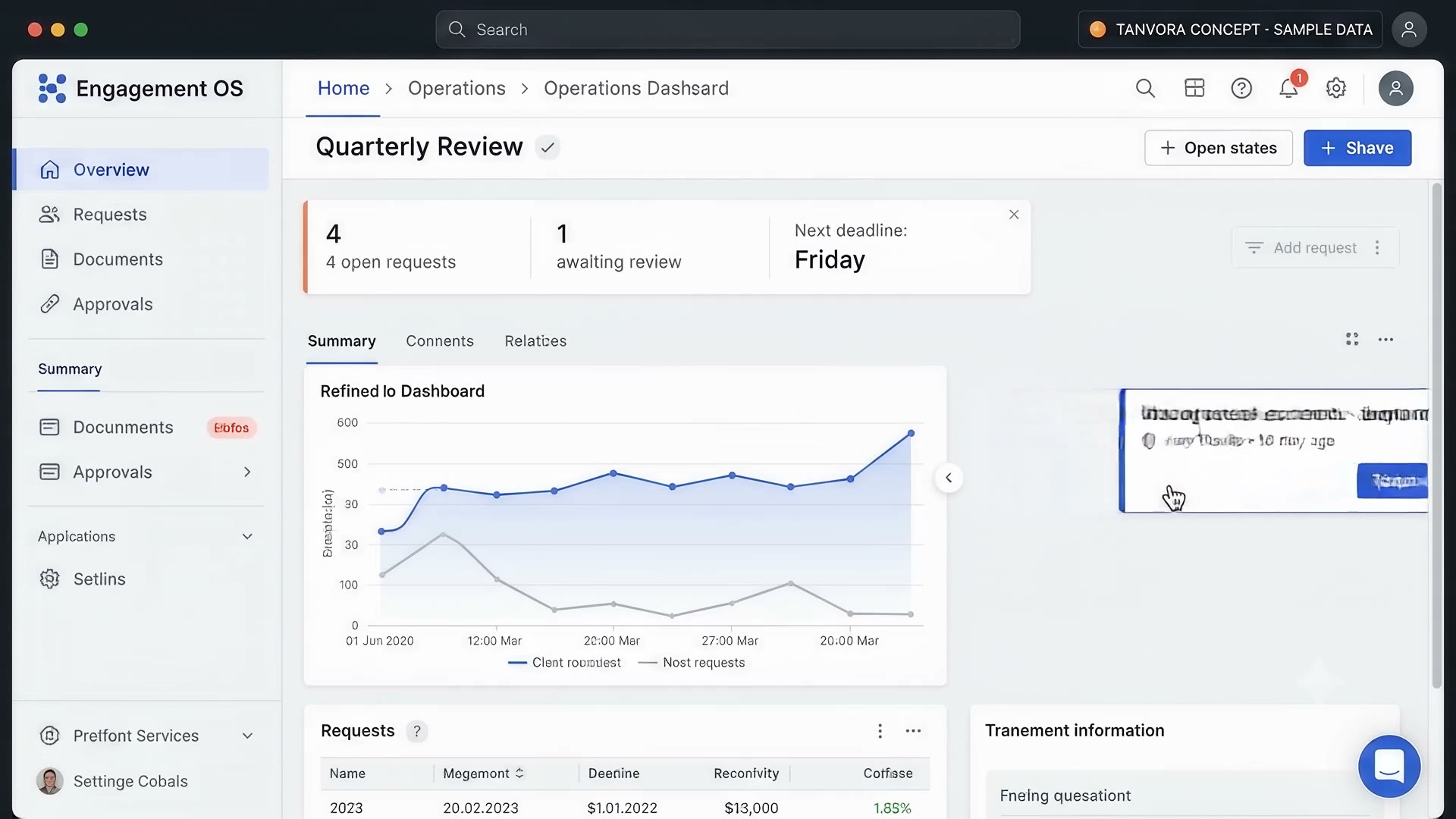Image resolution: width=1456 pixels, height=819 pixels.
Task: Click the Open states button
Action: [x=1218, y=148]
